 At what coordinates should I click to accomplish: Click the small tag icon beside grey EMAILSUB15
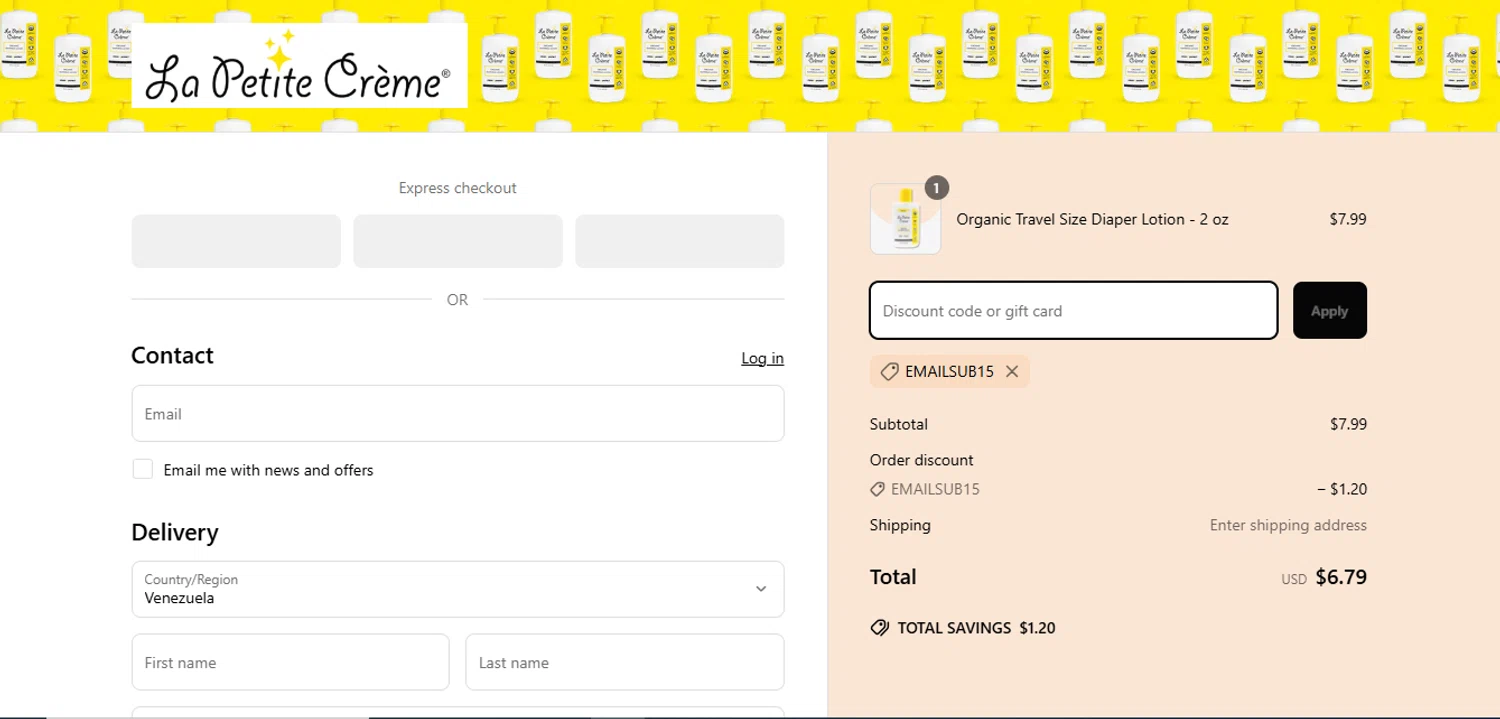[877, 489]
